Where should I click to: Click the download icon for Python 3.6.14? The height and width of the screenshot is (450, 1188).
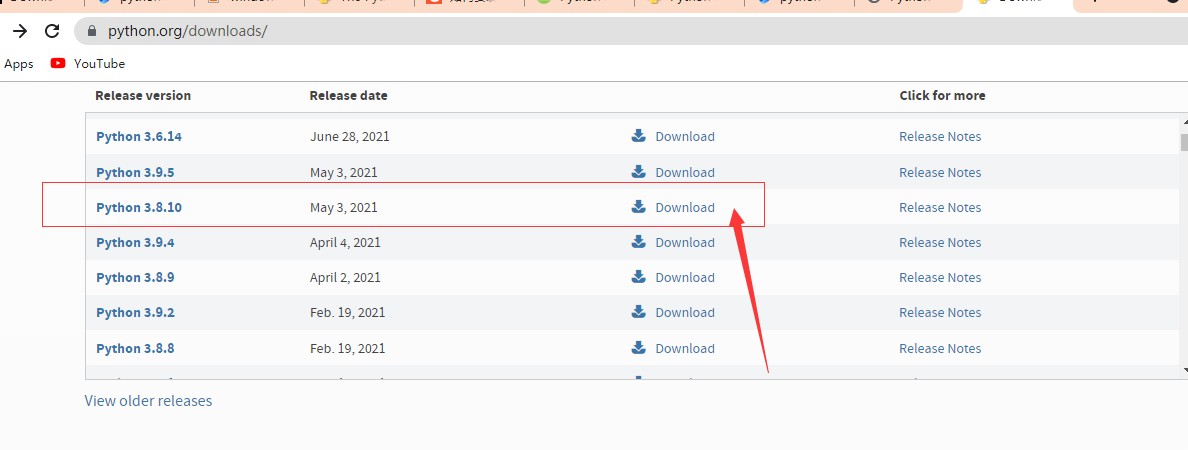click(639, 136)
